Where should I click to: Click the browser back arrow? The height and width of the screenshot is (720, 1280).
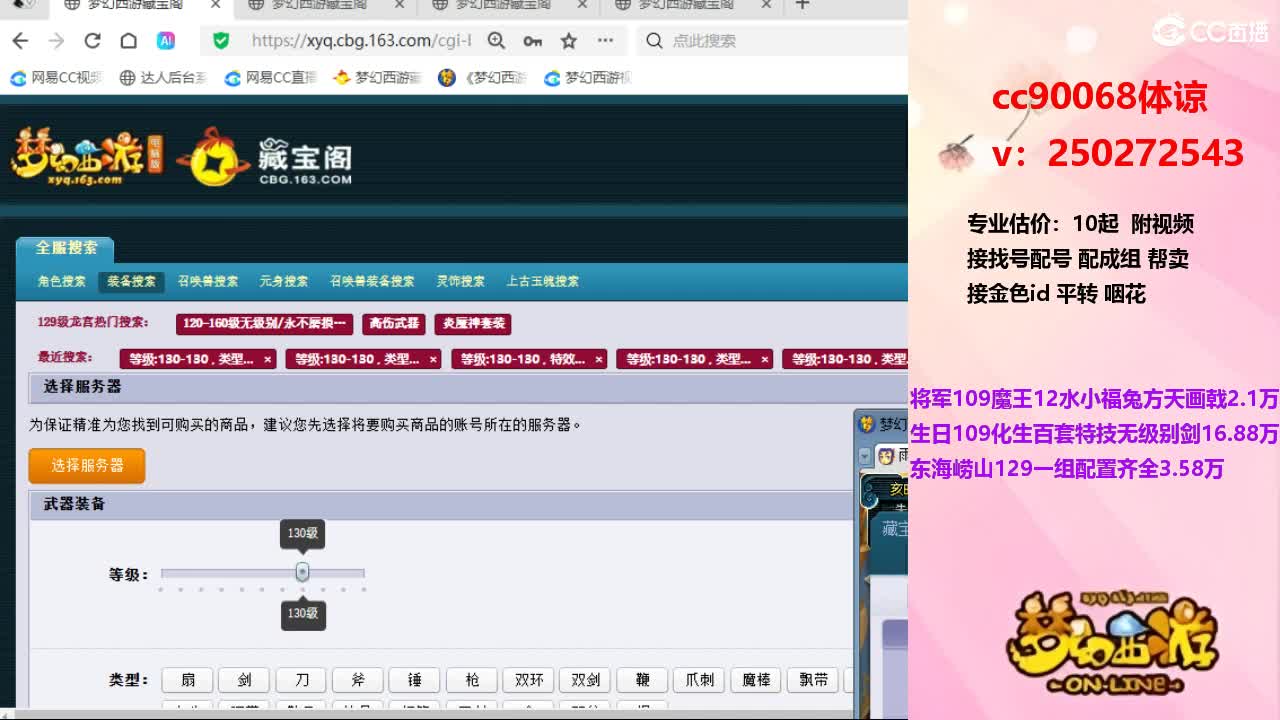[20, 41]
